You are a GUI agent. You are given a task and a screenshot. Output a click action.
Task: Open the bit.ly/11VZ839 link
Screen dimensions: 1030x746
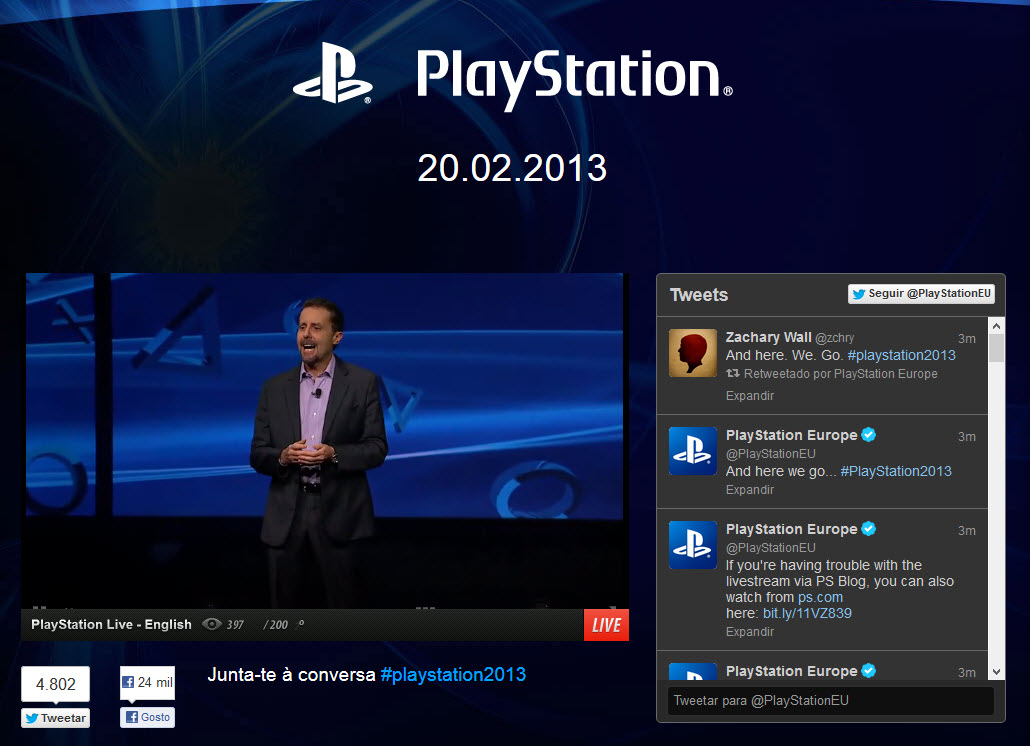pyautogui.click(x=806, y=613)
